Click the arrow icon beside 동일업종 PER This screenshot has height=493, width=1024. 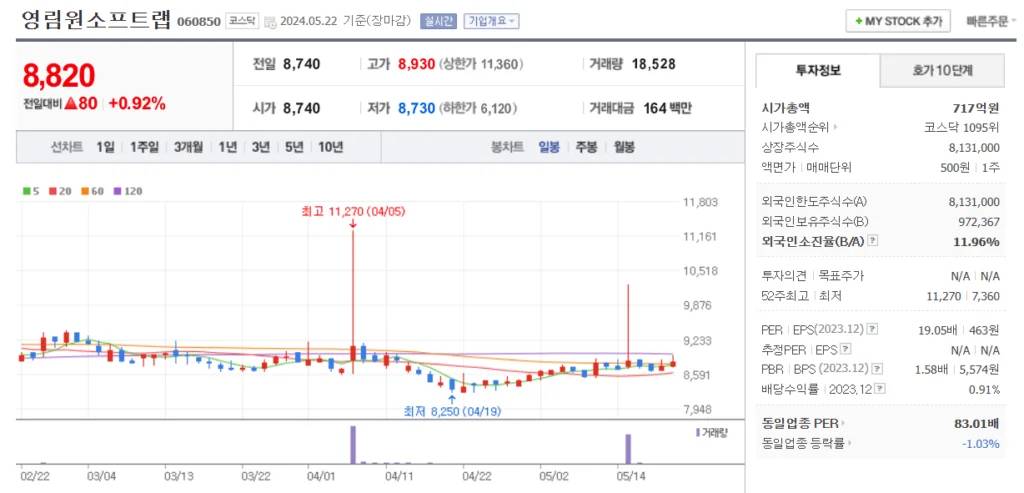pos(843,424)
